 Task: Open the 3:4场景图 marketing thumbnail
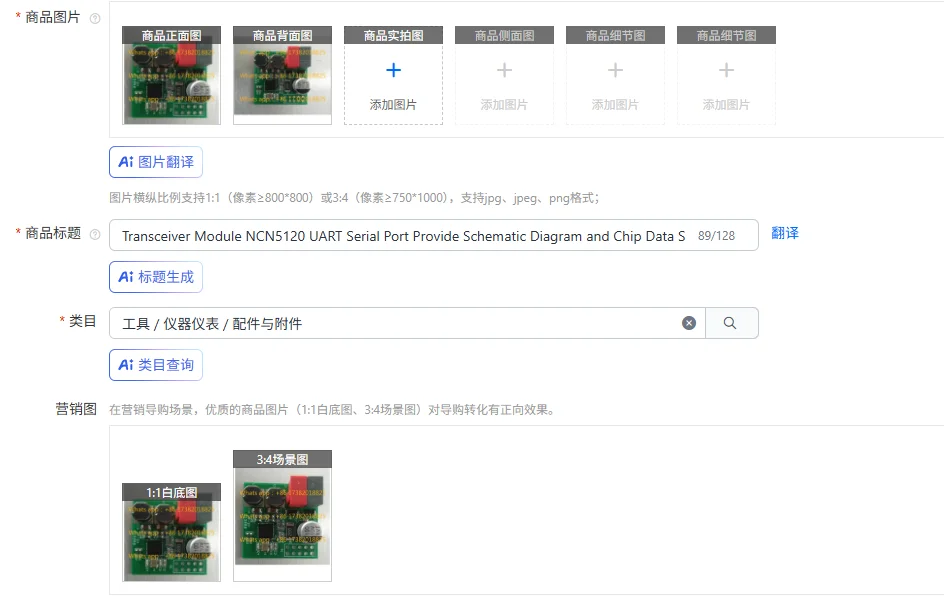[282, 516]
